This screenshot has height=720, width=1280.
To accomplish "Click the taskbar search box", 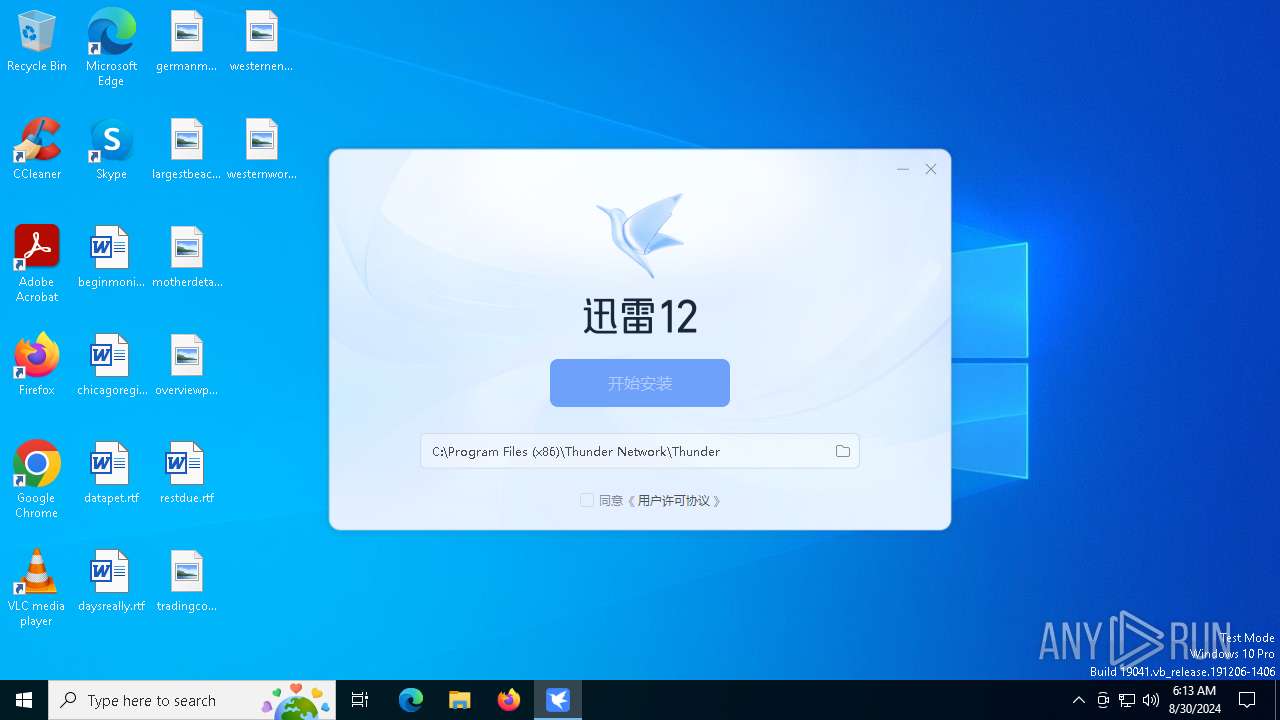I will [192, 700].
